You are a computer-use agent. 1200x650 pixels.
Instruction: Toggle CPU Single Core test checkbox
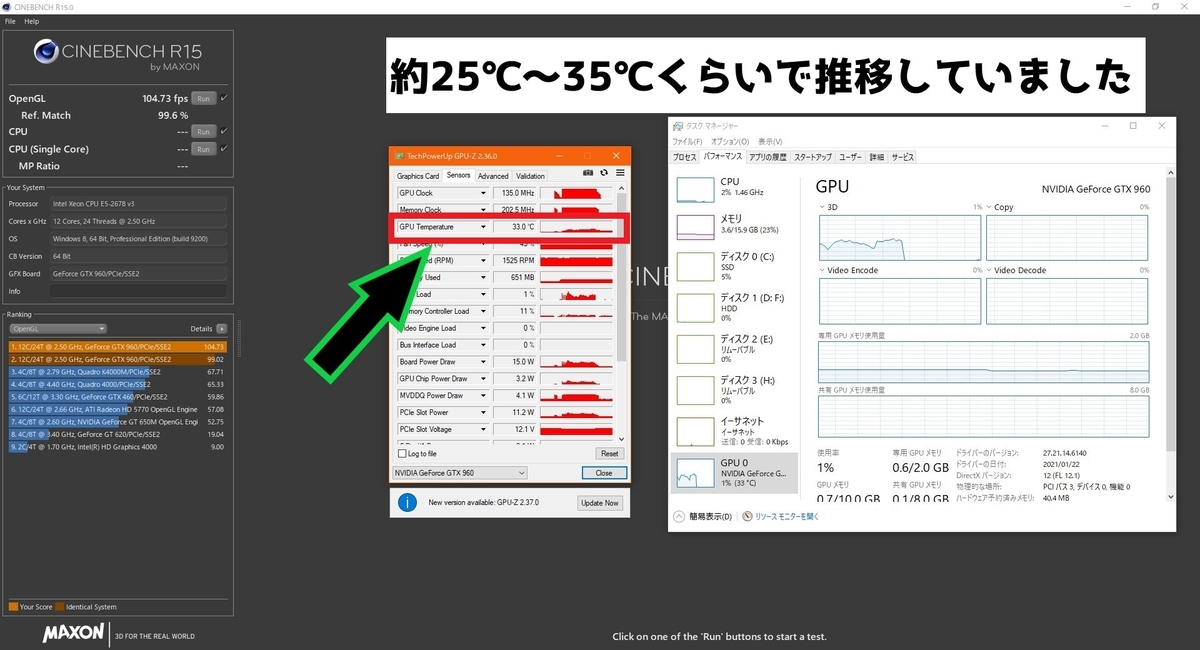coord(224,148)
